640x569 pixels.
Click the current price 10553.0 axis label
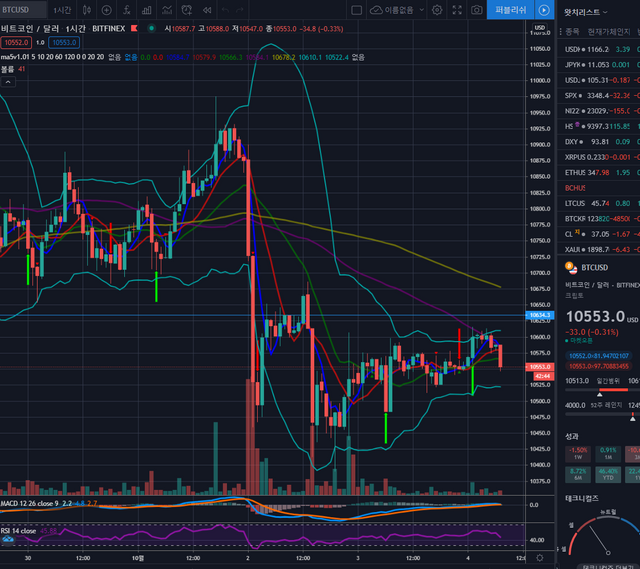[x=540, y=367]
